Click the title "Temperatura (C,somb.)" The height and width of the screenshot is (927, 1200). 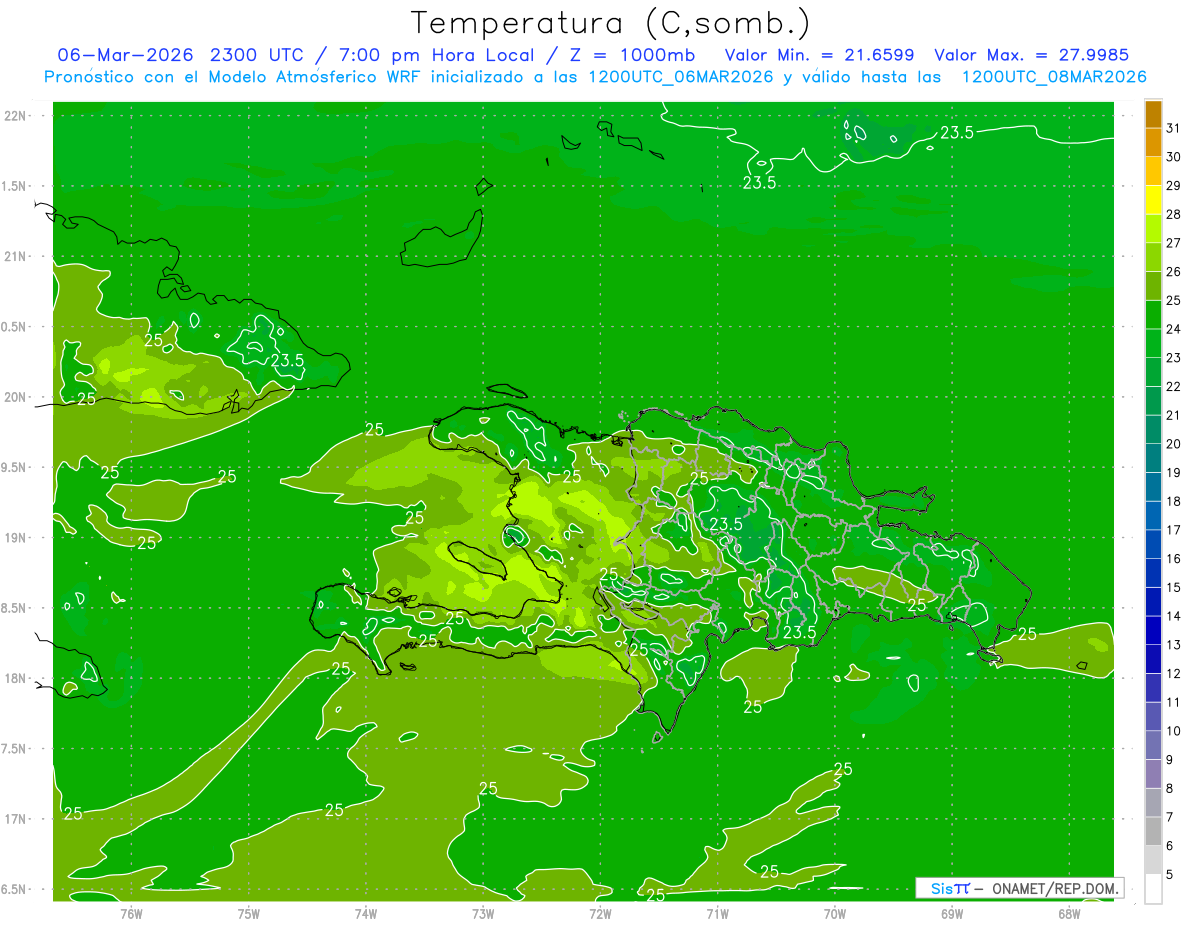(x=610, y=23)
